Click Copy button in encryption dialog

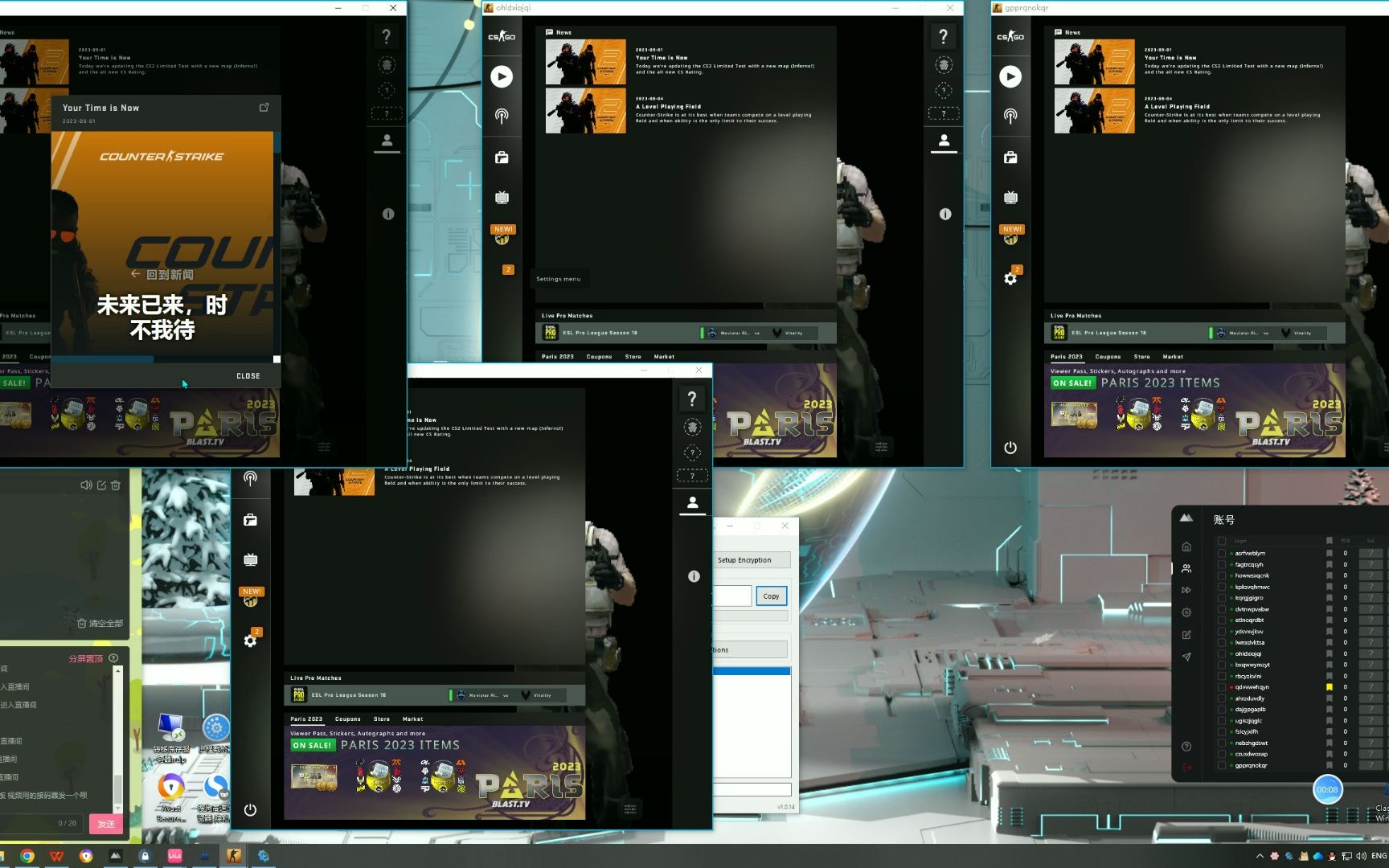[772, 596]
